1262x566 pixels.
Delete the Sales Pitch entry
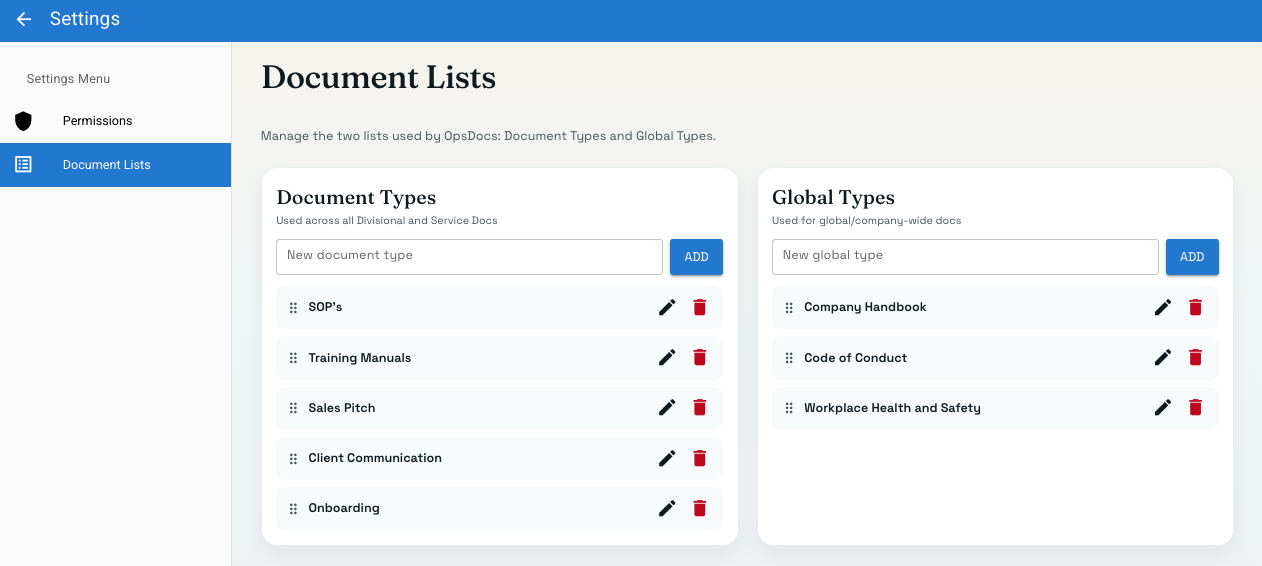[700, 407]
